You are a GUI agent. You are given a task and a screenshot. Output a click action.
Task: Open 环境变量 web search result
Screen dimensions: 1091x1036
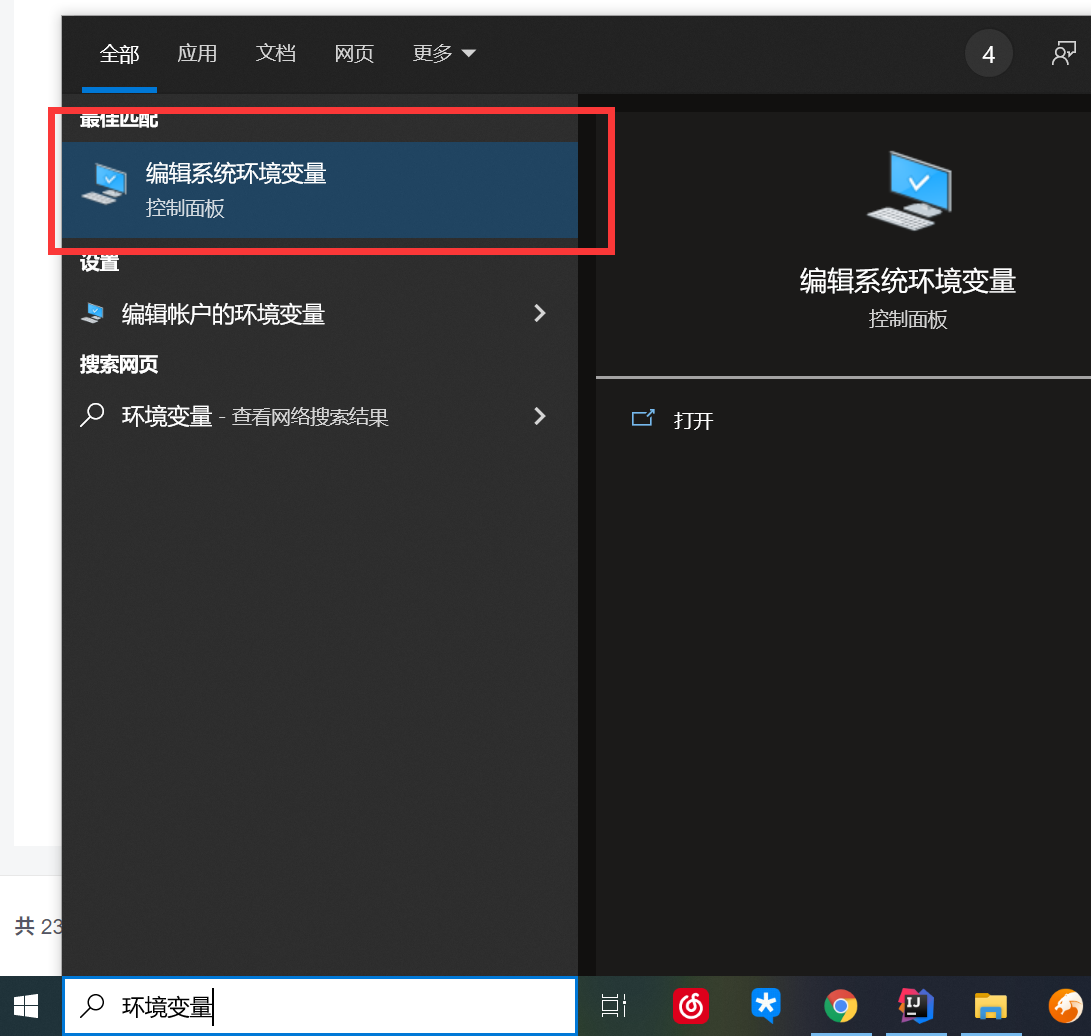click(320, 416)
